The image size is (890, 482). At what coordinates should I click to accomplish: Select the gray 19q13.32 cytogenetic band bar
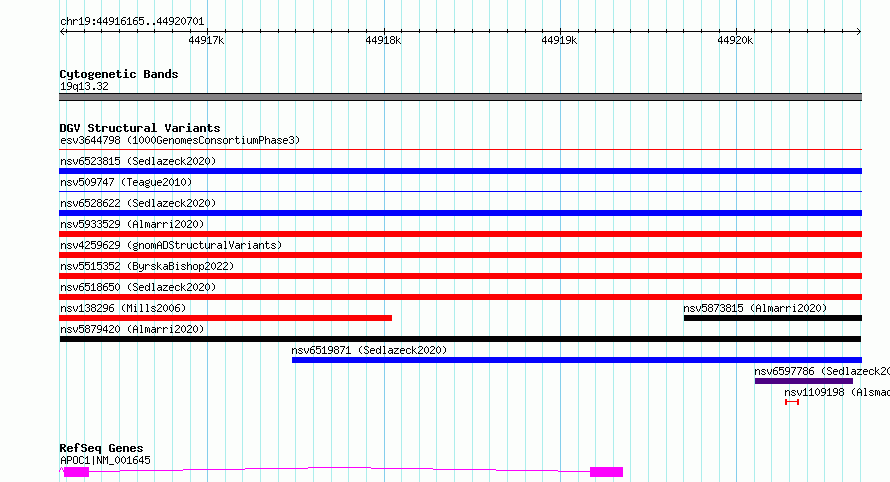tap(460, 97)
